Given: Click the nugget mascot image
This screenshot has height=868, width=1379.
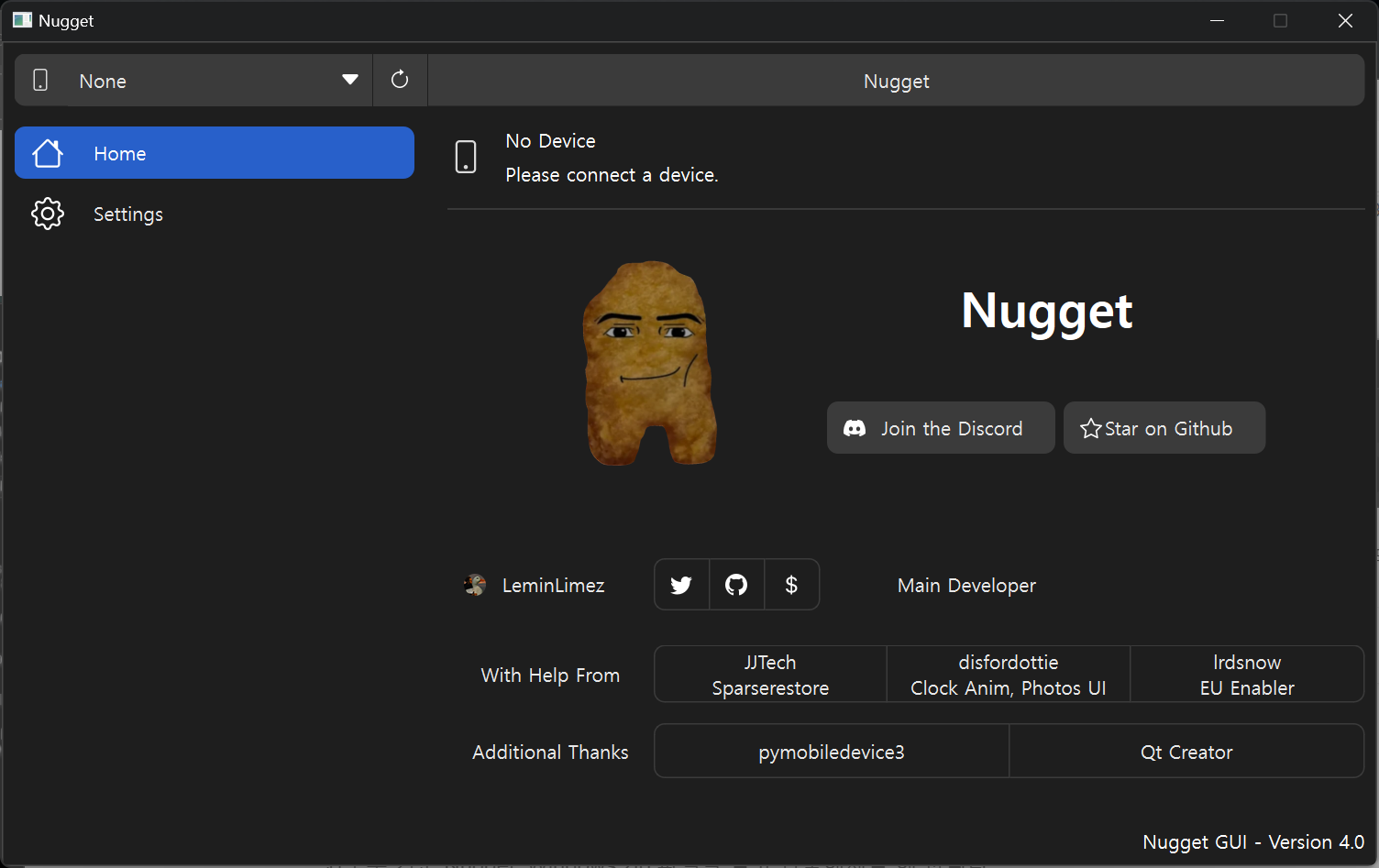Looking at the screenshot, I should point(650,363).
